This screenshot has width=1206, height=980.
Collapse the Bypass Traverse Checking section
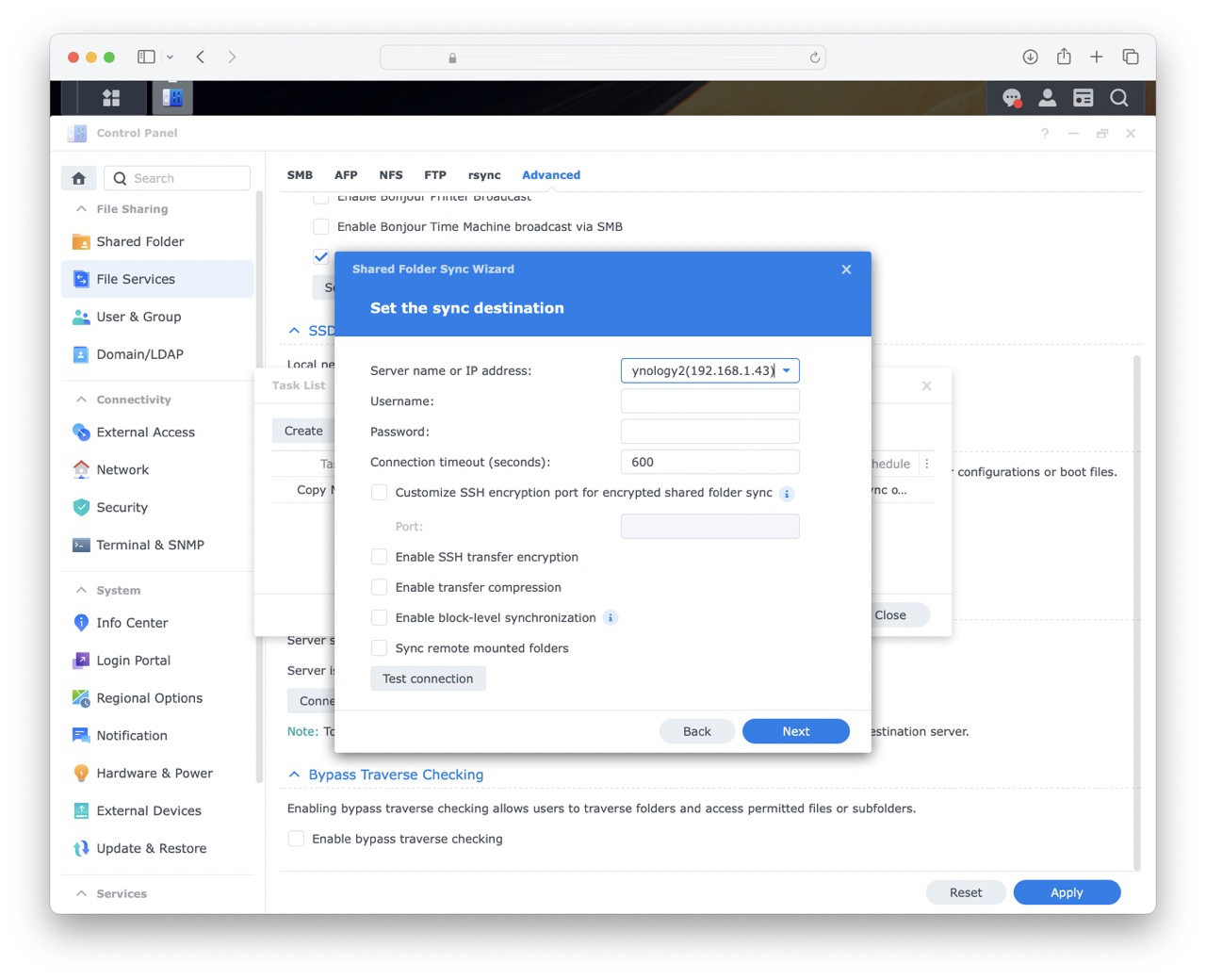click(293, 775)
